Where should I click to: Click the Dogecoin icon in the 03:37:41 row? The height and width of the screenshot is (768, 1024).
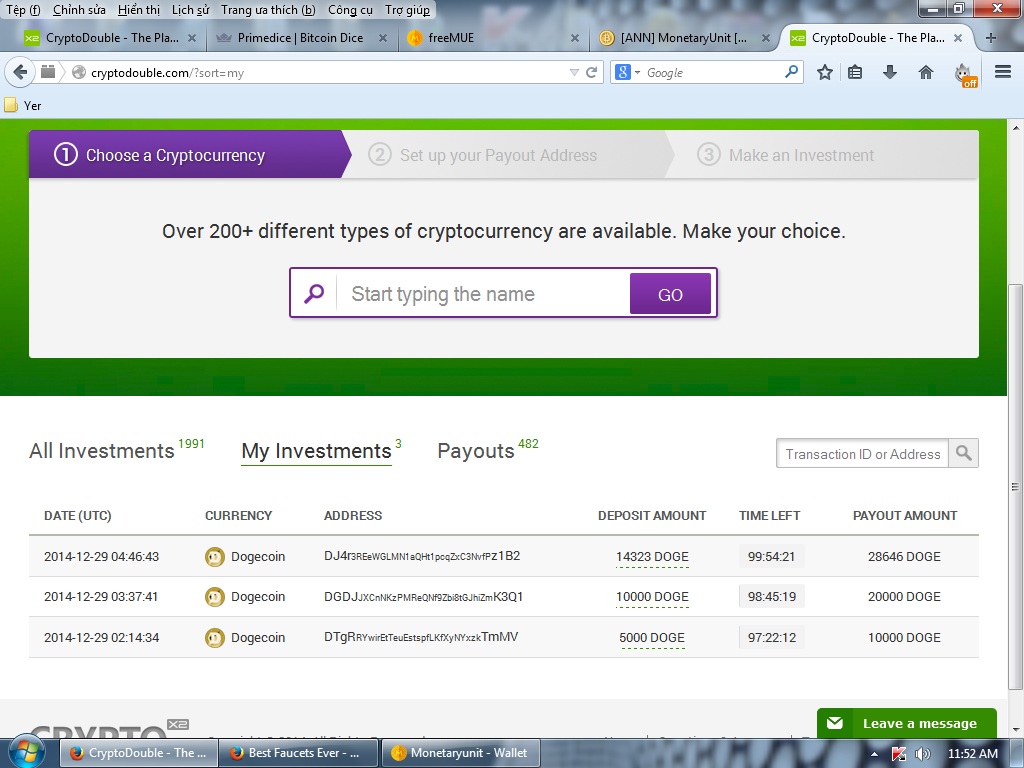point(215,596)
